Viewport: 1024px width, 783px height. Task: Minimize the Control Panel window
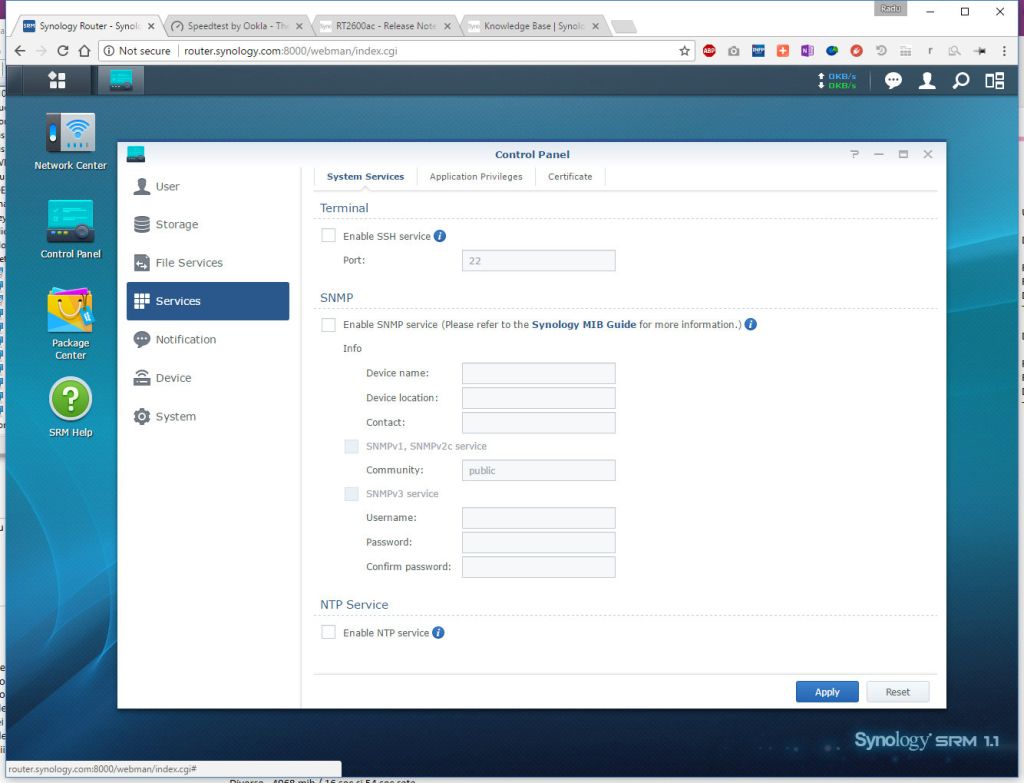click(879, 154)
